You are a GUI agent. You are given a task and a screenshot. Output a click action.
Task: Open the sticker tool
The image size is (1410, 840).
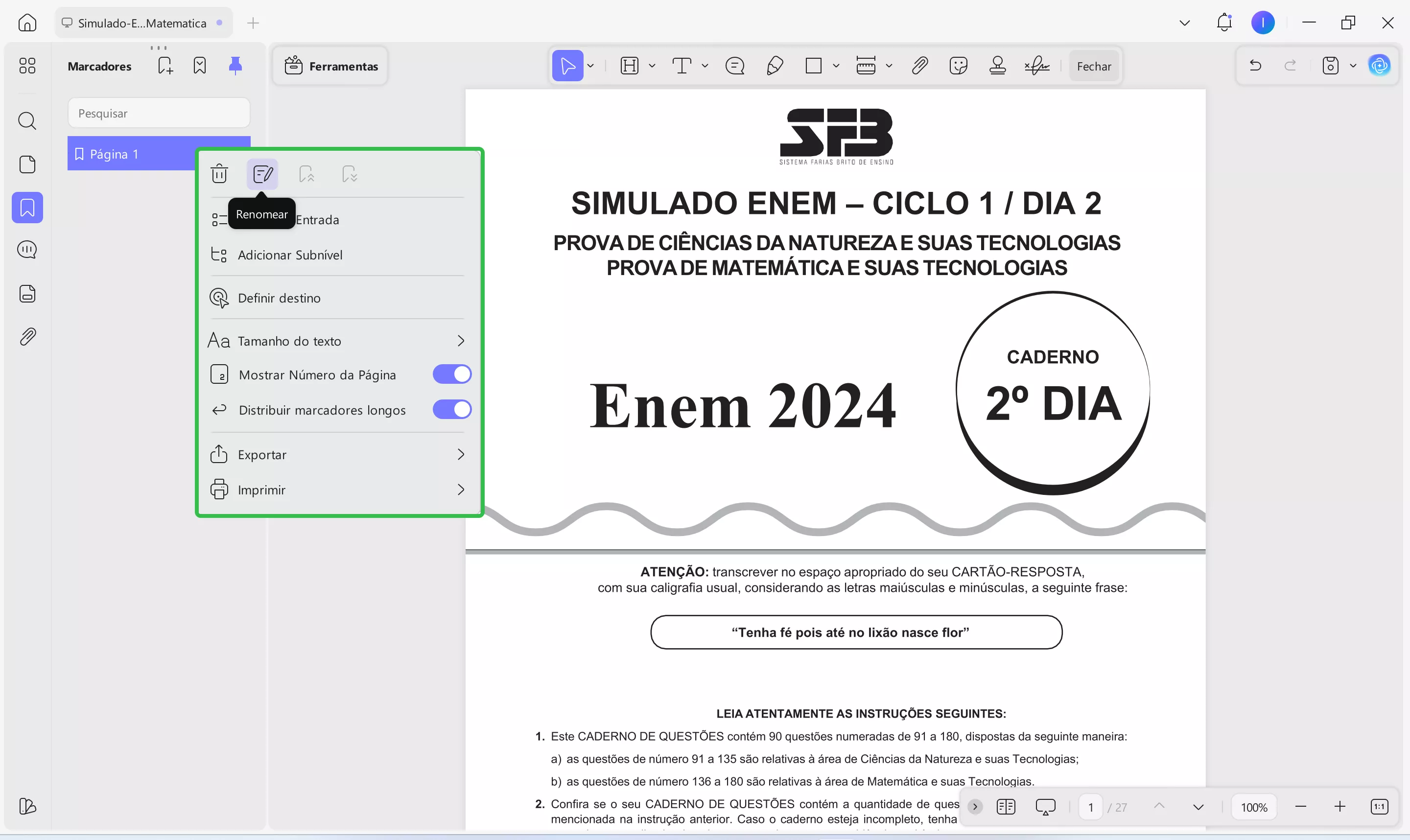coord(958,66)
